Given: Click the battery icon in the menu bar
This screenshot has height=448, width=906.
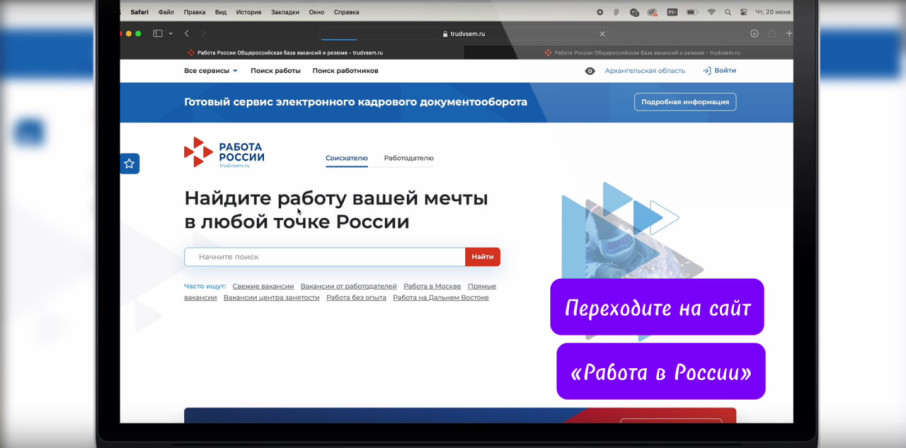Looking at the screenshot, I should [x=692, y=12].
